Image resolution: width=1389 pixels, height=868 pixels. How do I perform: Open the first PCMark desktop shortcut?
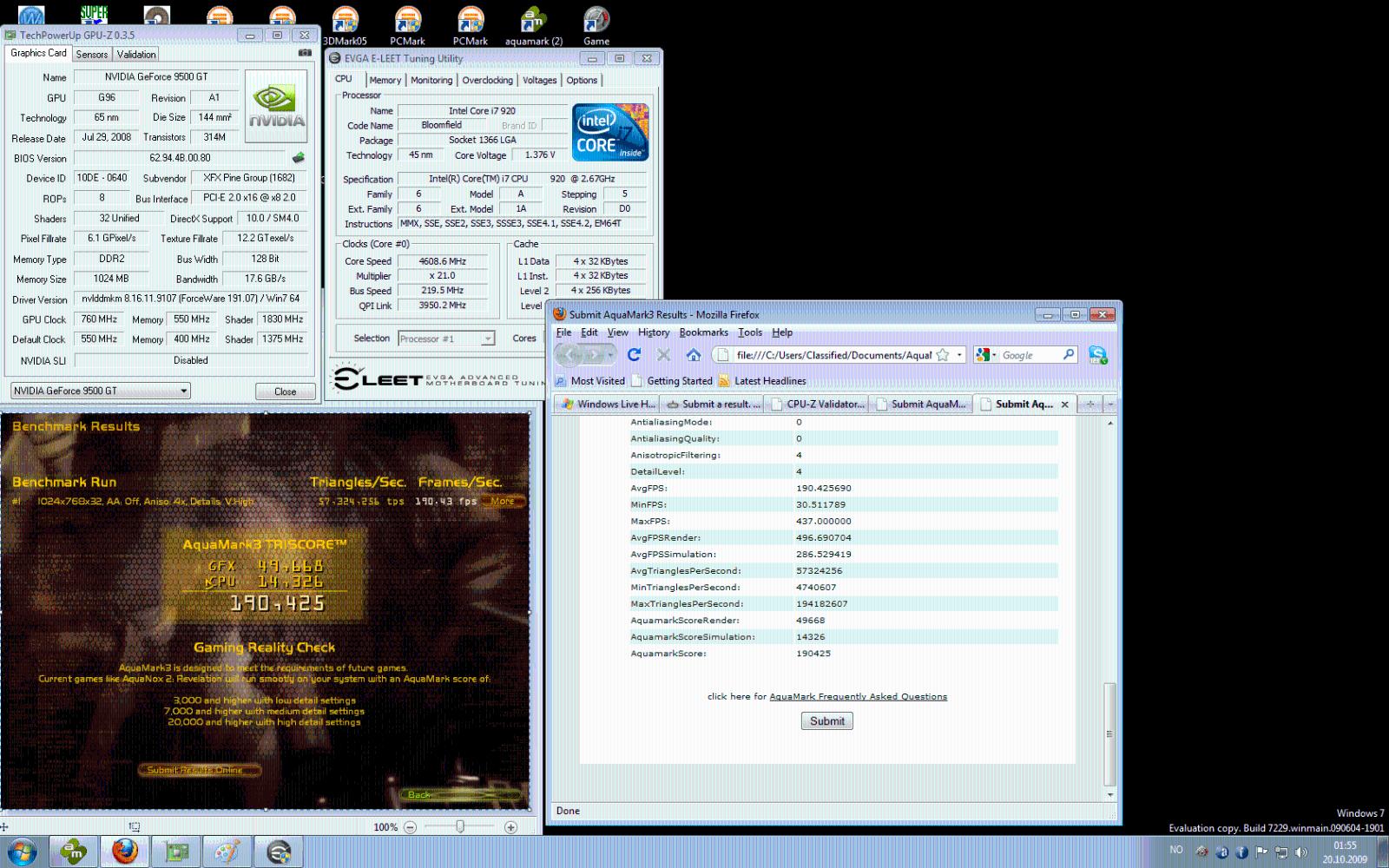407,26
